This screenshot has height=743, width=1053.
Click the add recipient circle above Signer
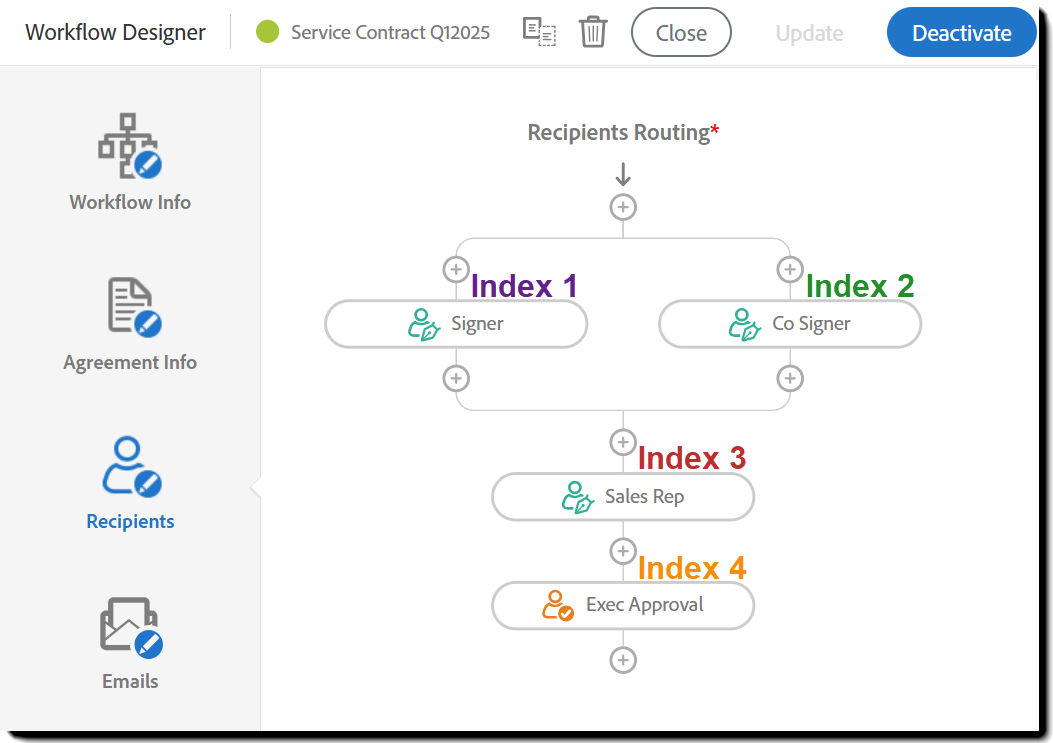(456, 269)
